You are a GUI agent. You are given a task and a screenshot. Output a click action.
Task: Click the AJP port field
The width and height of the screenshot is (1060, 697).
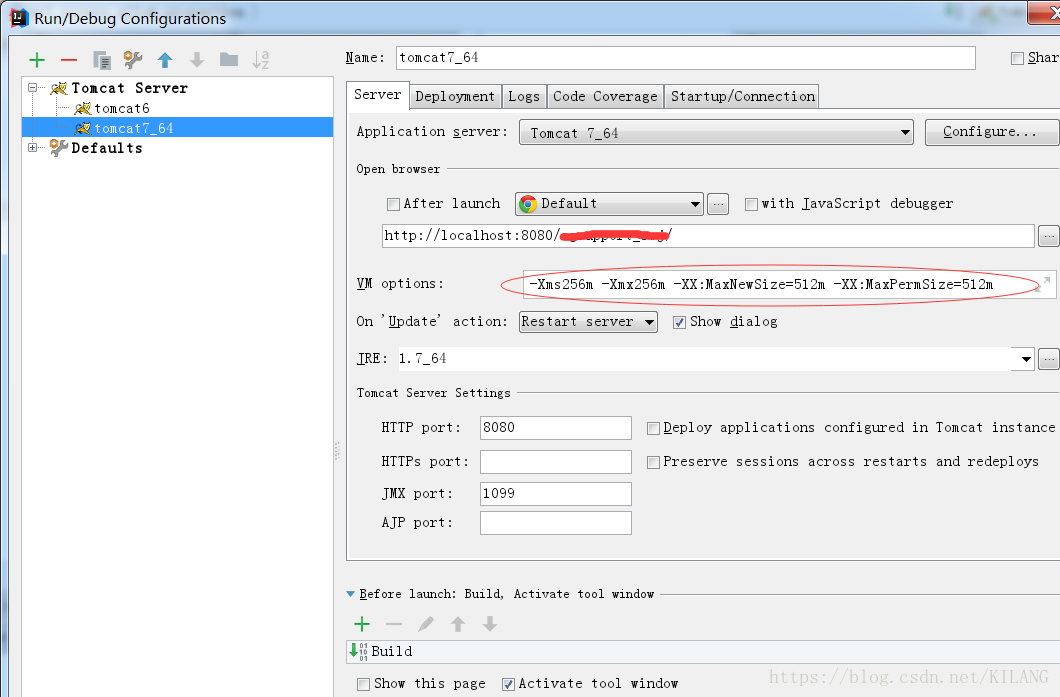click(x=556, y=523)
